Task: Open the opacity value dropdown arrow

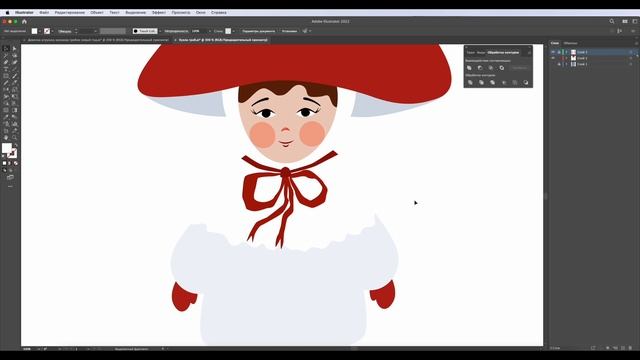Action: point(210,31)
